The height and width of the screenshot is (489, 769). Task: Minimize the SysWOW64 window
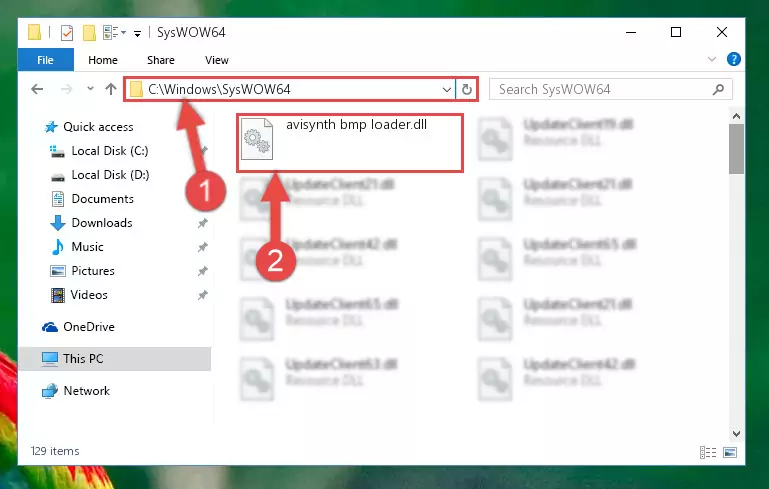click(631, 32)
